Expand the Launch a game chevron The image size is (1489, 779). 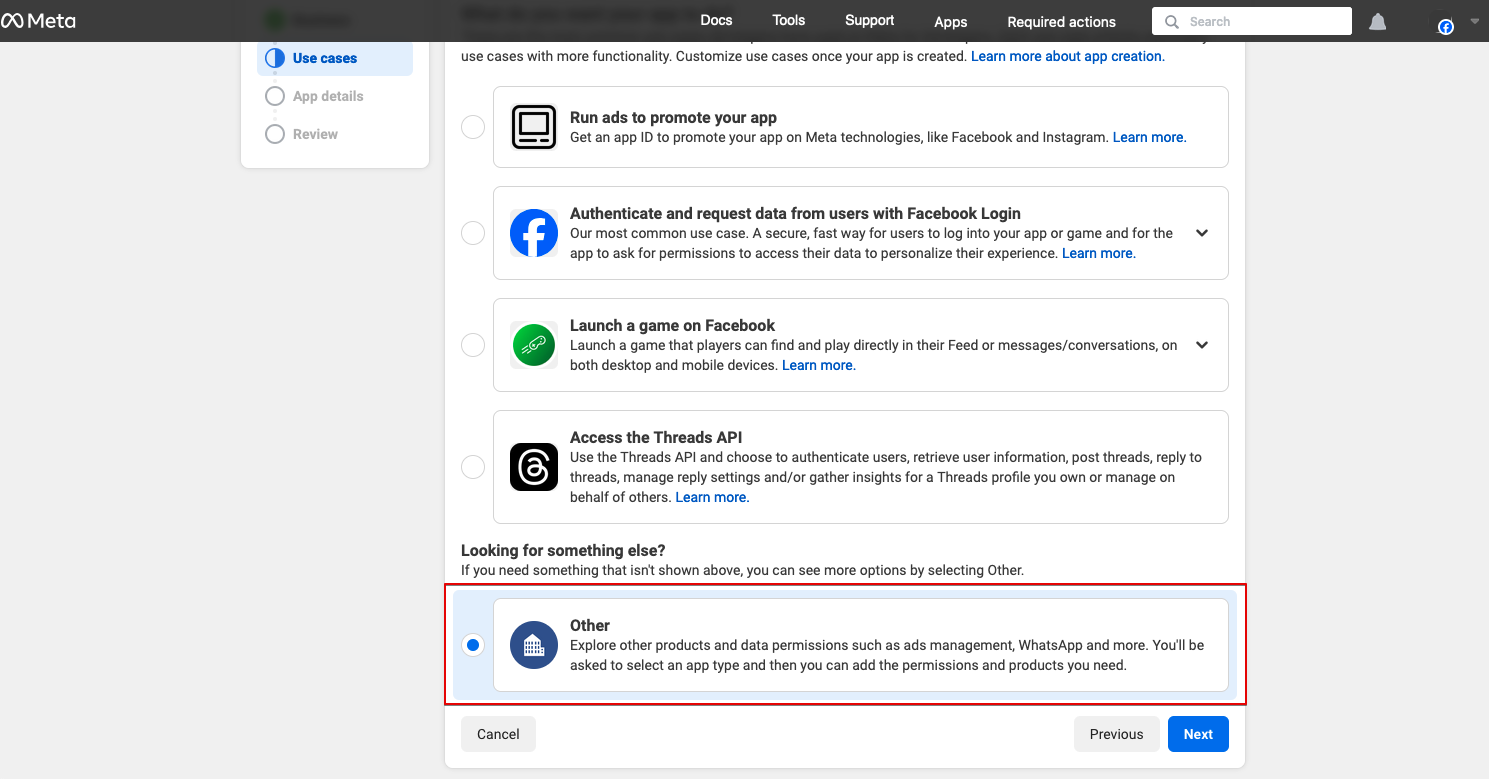coord(1202,345)
